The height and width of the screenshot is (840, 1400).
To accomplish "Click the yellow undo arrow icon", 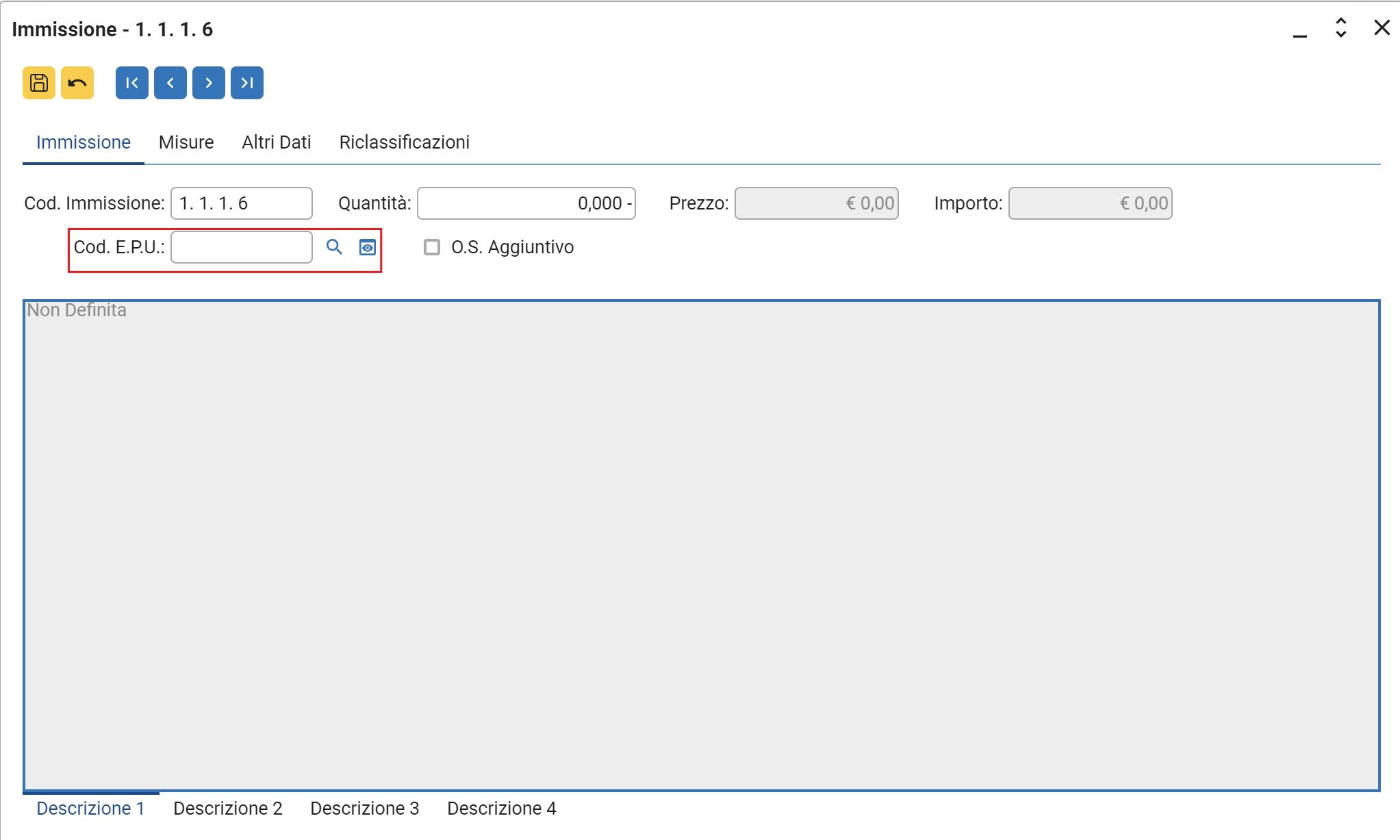I will point(77,83).
